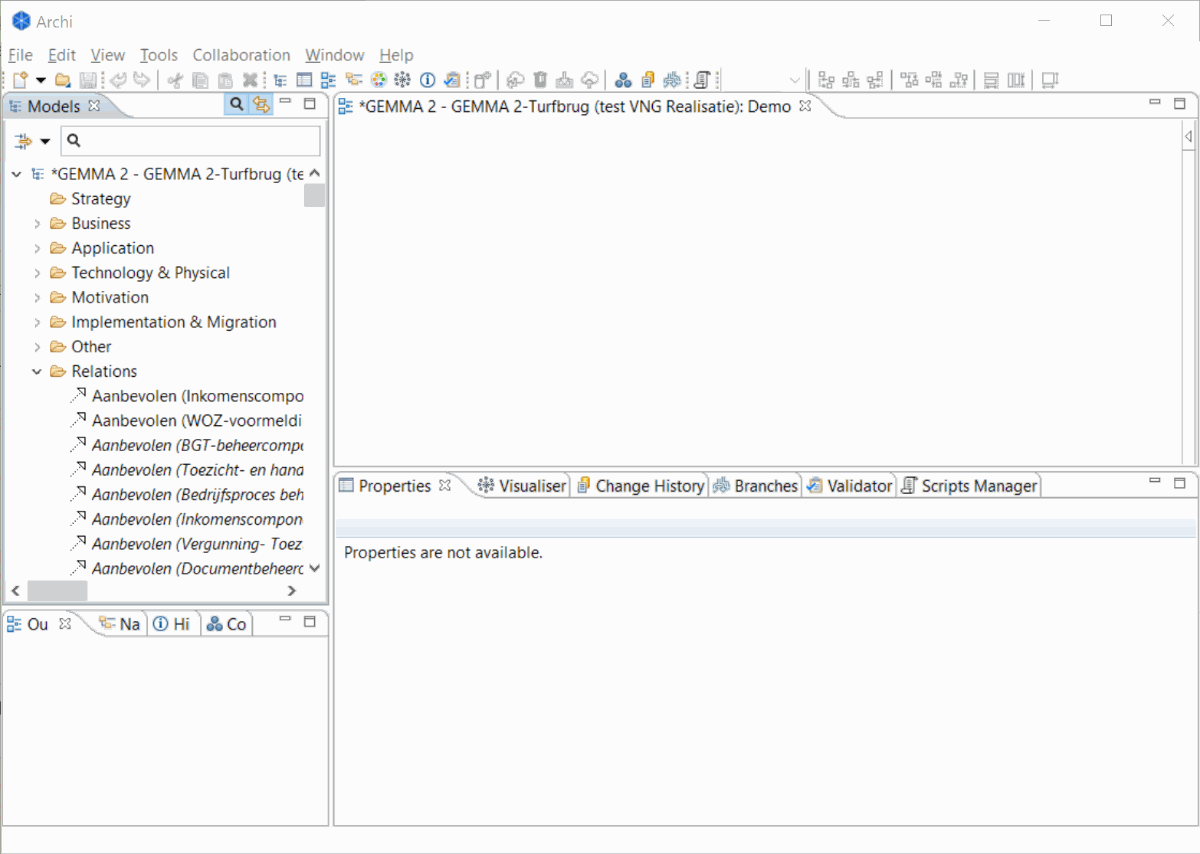Open the Outline view from toolbar

(x=329, y=80)
